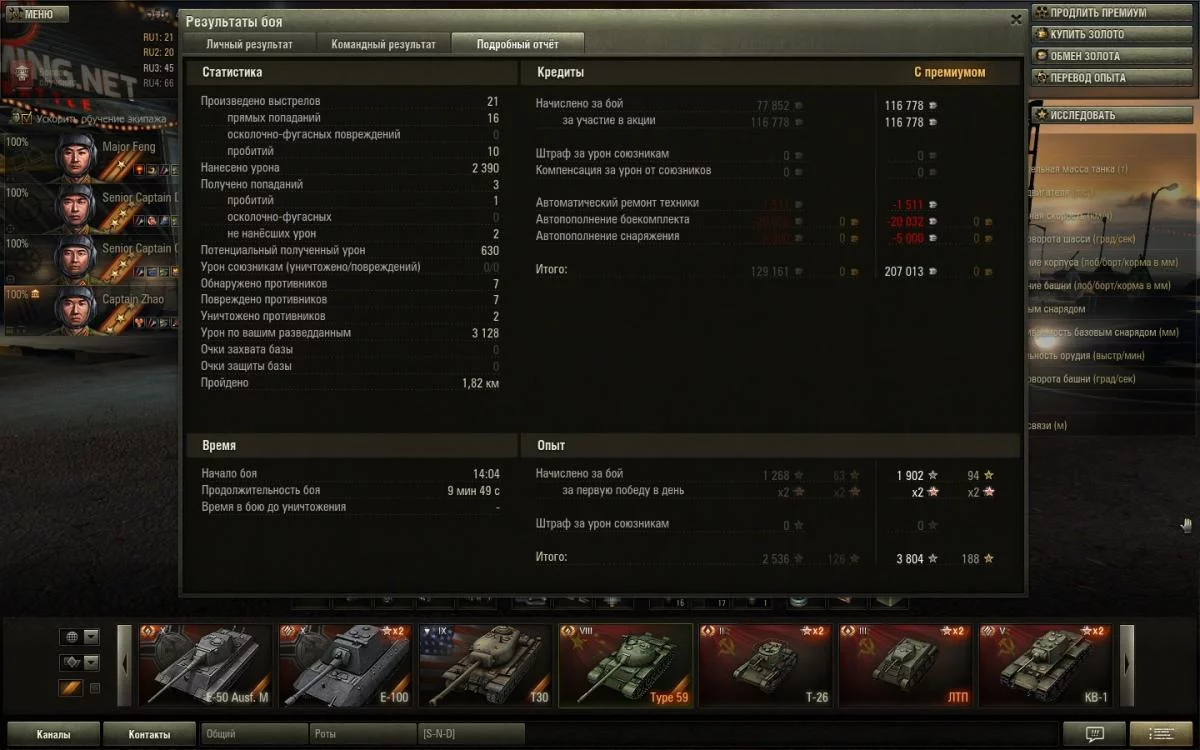This screenshot has width=1200, height=750.
Task: Click the battle duration 9 мин 49 с
Action: coord(473,490)
